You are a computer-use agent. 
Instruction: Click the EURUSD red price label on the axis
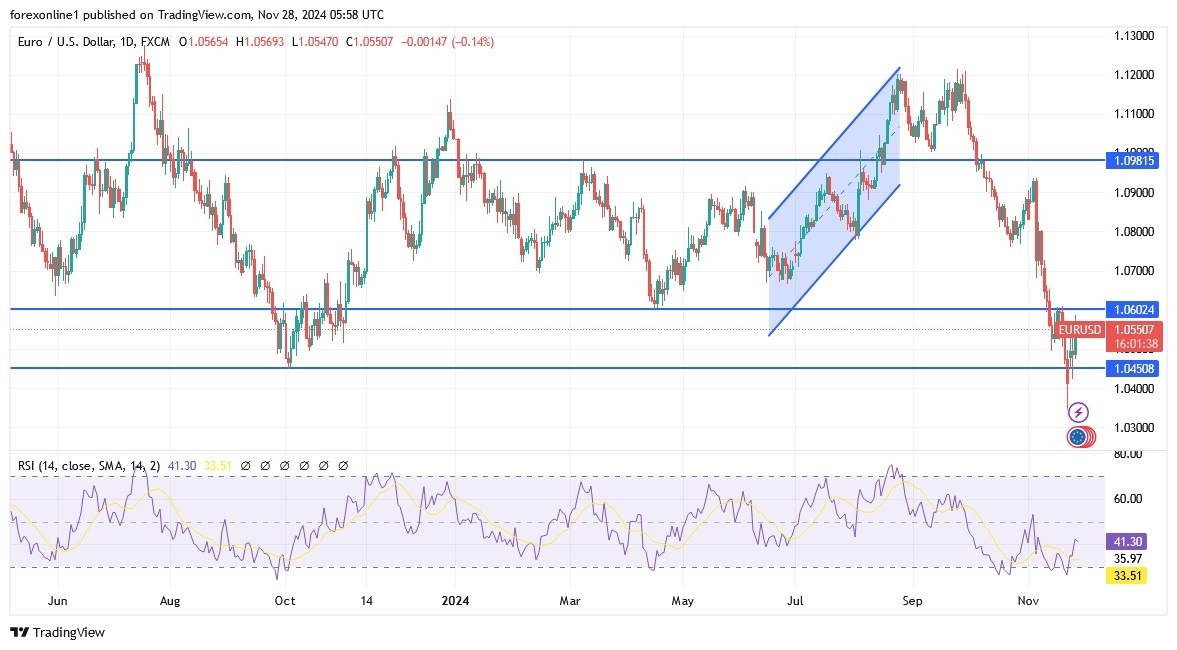[1080, 329]
